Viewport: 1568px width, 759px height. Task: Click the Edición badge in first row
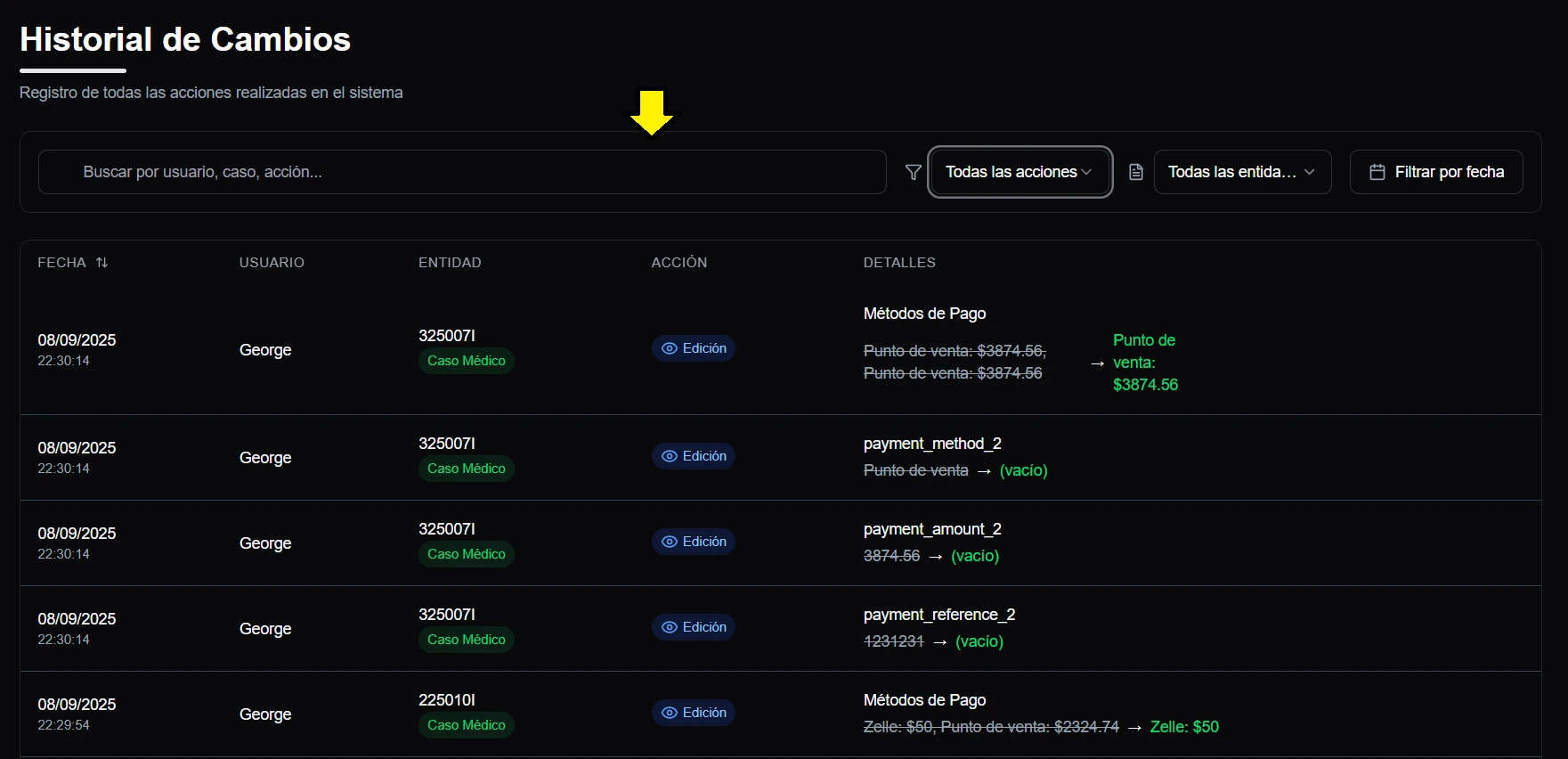pos(694,348)
